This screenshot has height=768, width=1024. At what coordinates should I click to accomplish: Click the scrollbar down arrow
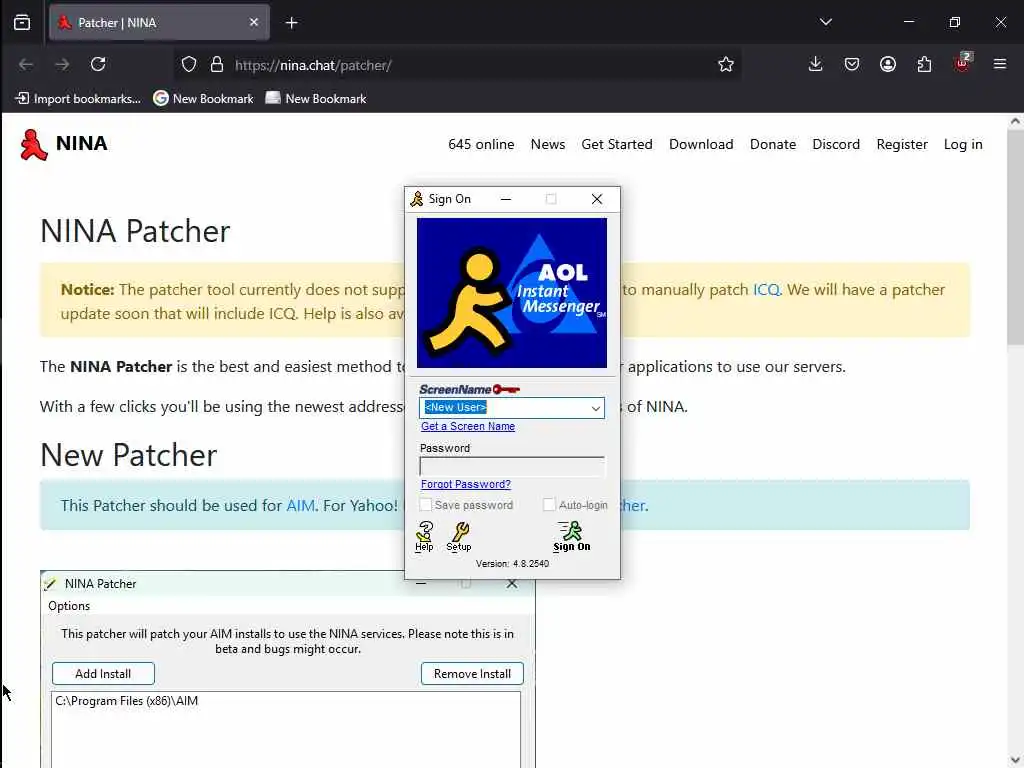pyautogui.click(x=1015, y=760)
